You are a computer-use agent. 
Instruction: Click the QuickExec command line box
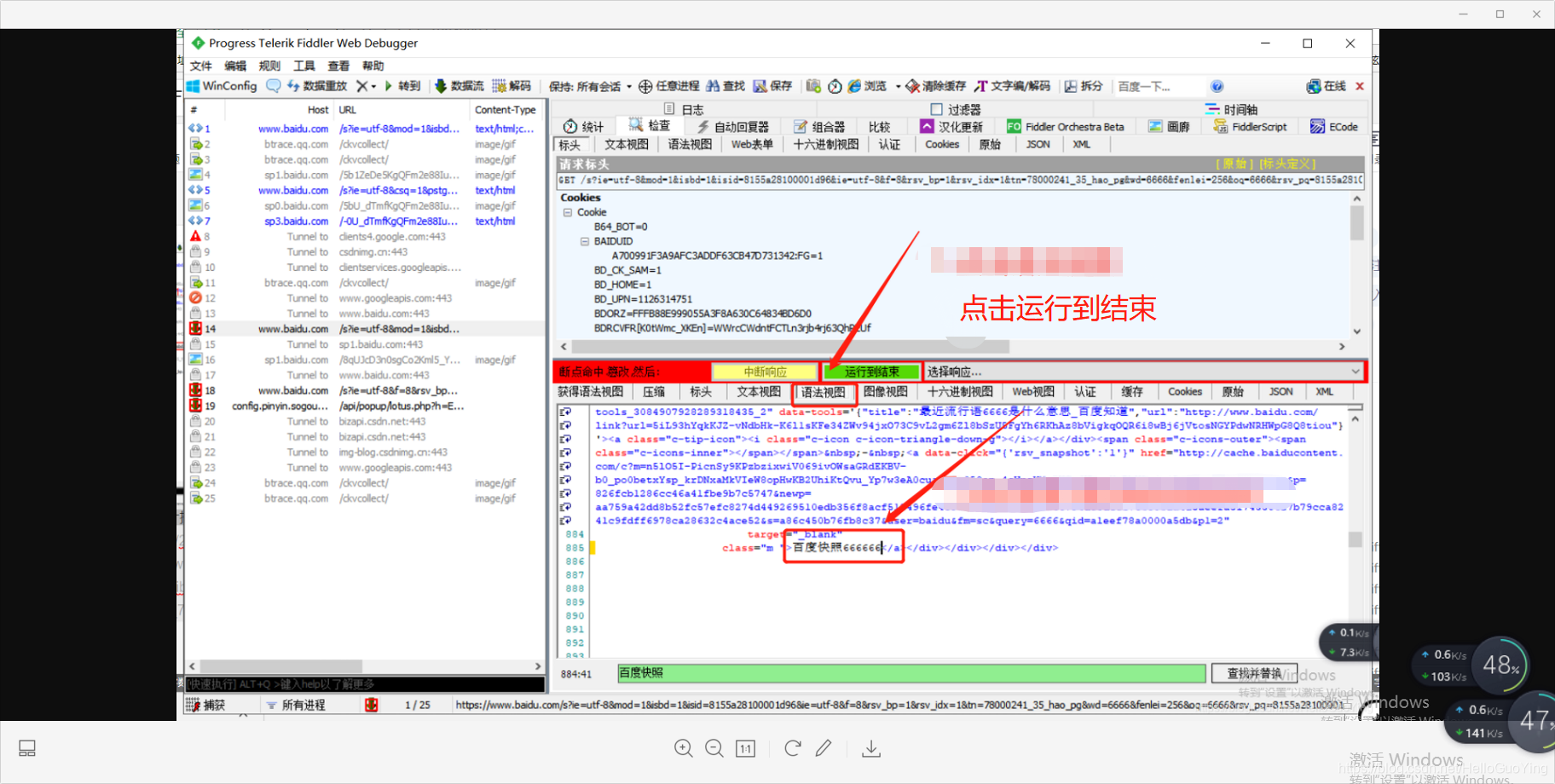pyautogui.click(x=365, y=684)
